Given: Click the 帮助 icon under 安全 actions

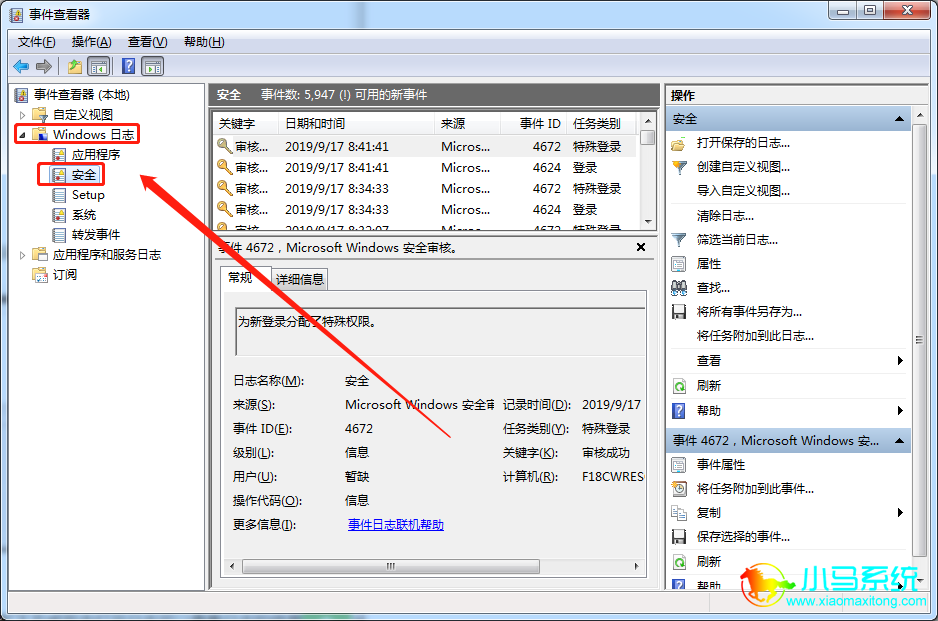Looking at the screenshot, I should [678, 411].
